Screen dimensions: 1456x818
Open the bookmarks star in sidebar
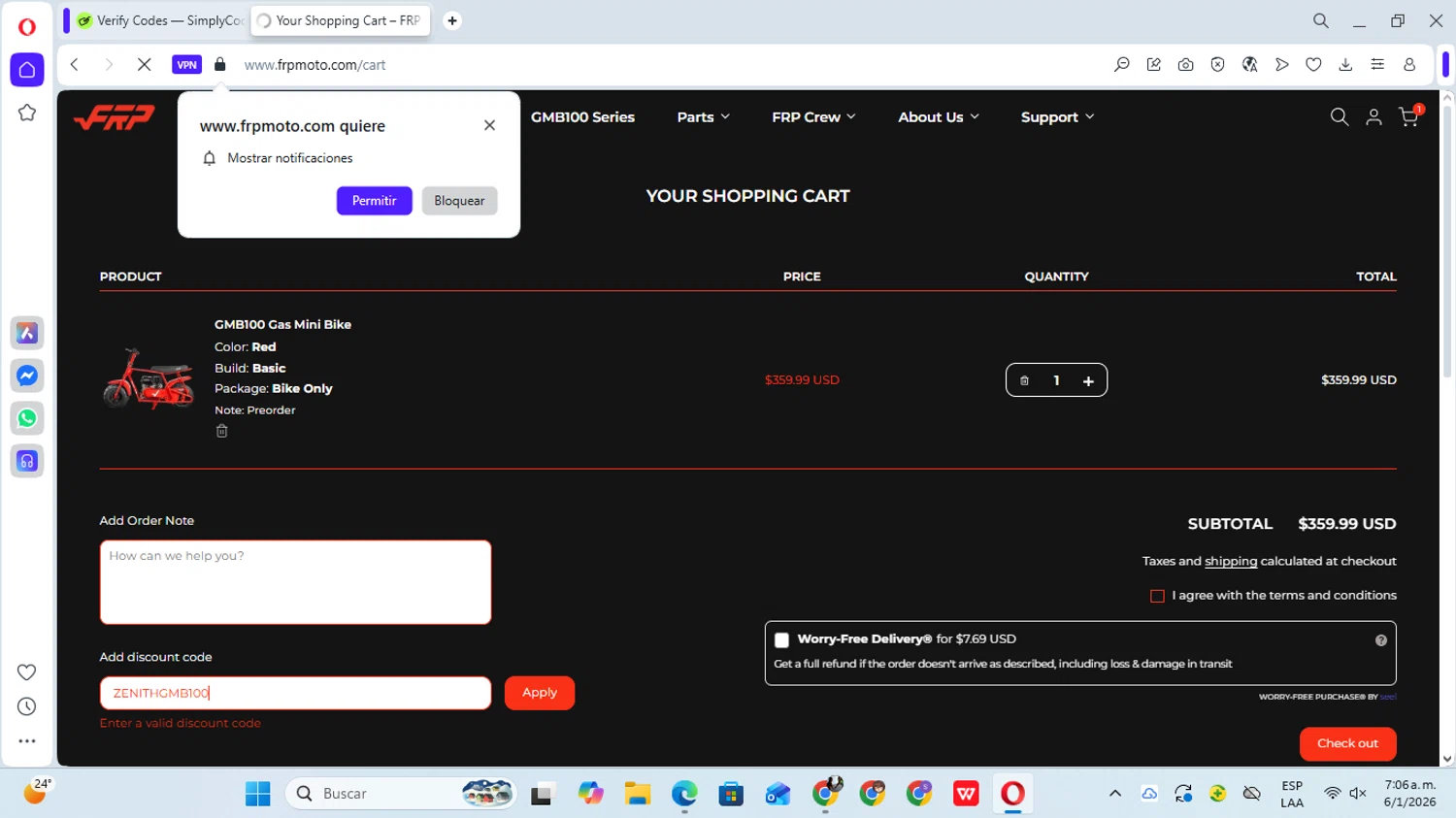[x=27, y=113]
